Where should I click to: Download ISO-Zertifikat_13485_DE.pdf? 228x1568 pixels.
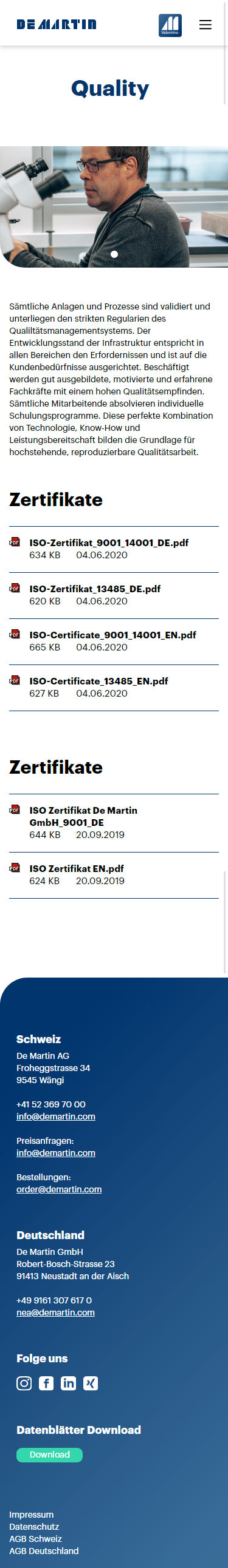click(x=95, y=589)
